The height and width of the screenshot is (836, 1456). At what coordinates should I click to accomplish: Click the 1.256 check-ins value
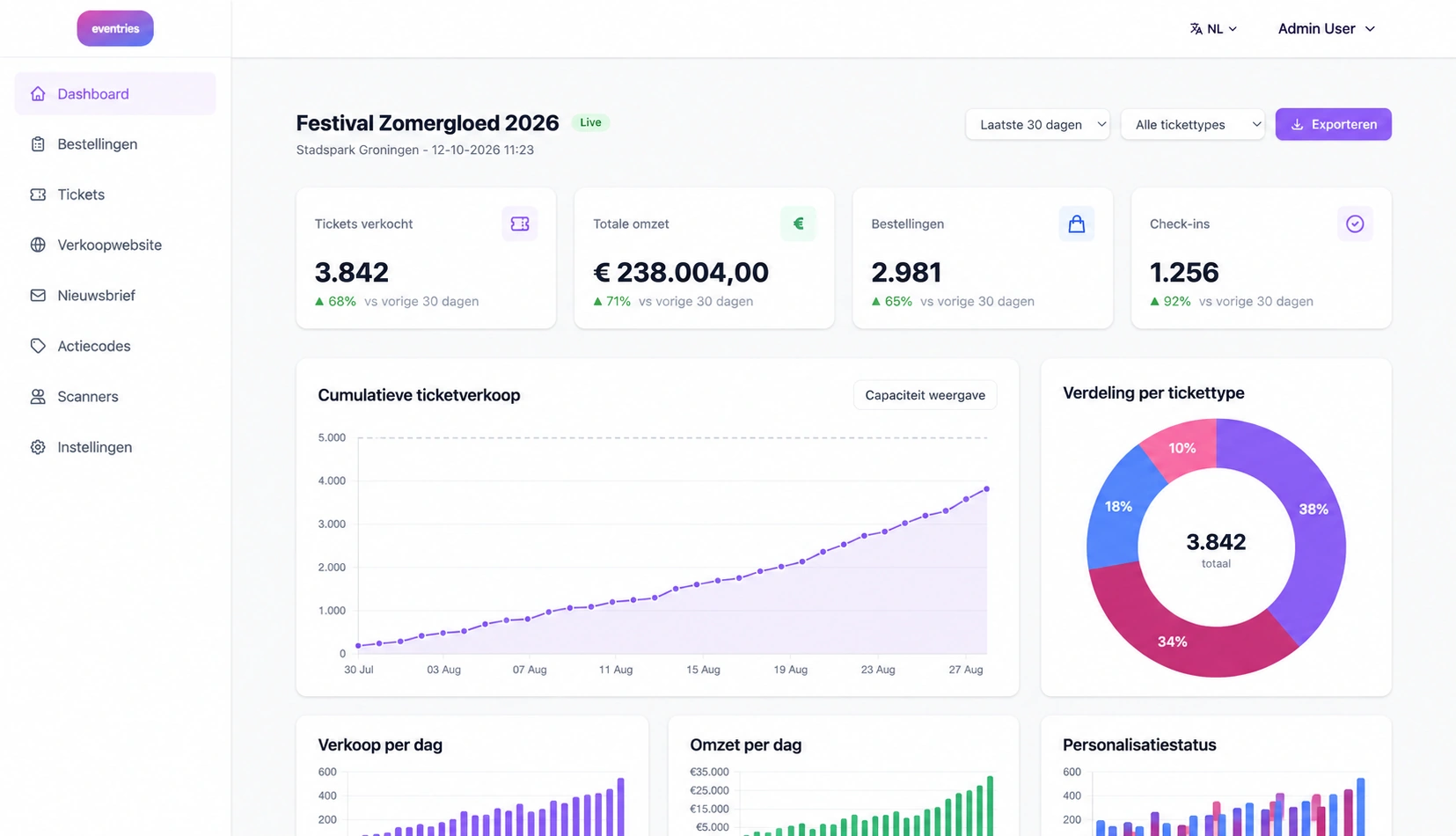1184,272
